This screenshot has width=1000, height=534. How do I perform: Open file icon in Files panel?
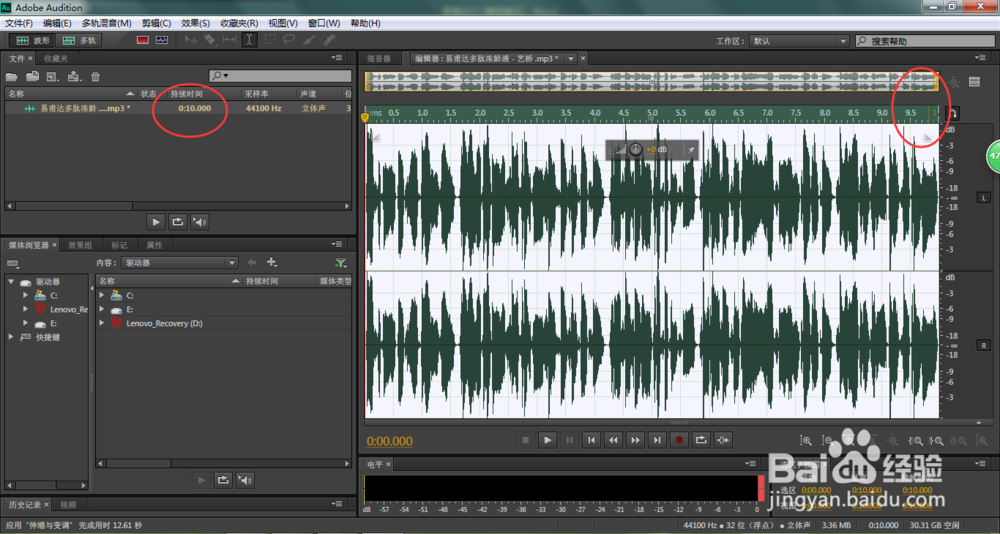(11, 77)
